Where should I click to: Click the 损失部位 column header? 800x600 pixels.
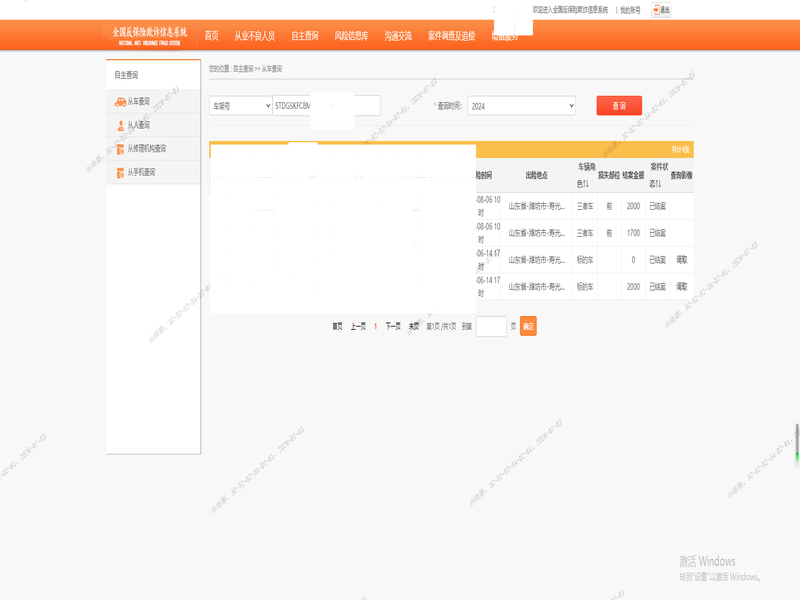pyautogui.click(x=609, y=176)
